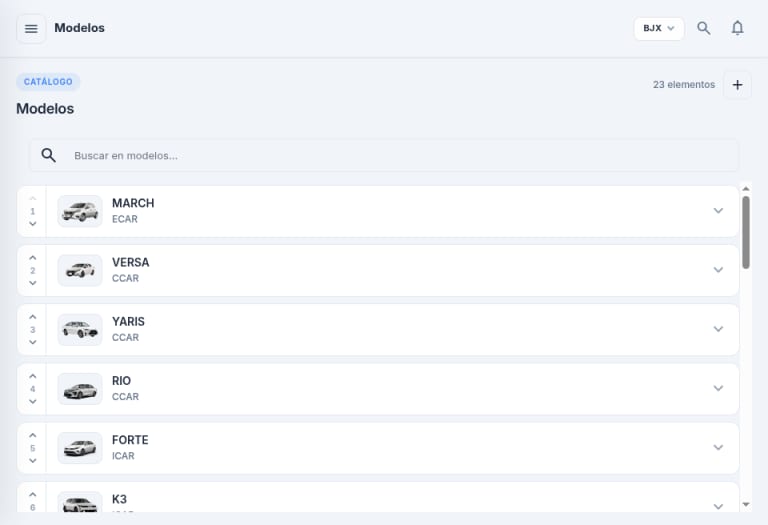
Task: Select the YARIS model name
Action: coord(128,322)
